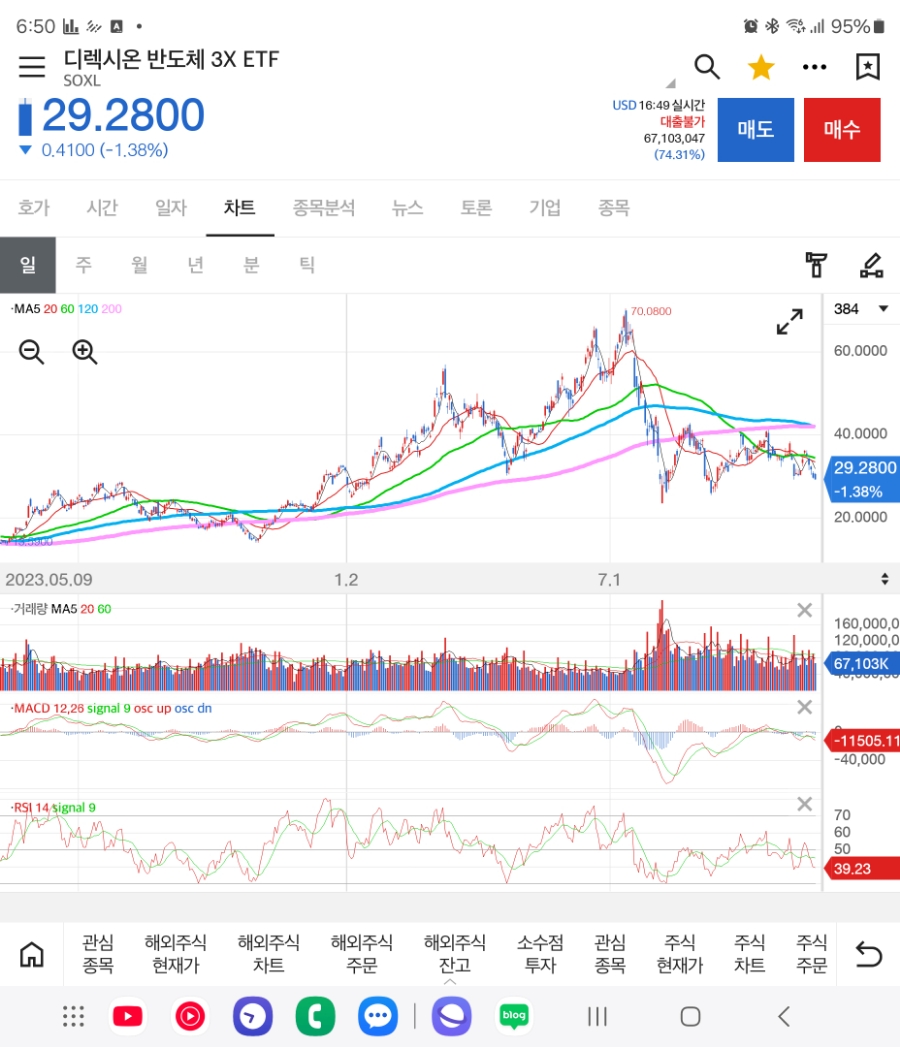Launch the Samsung Internet browser
This screenshot has width=900, height=1047.
click(452, 1016)
